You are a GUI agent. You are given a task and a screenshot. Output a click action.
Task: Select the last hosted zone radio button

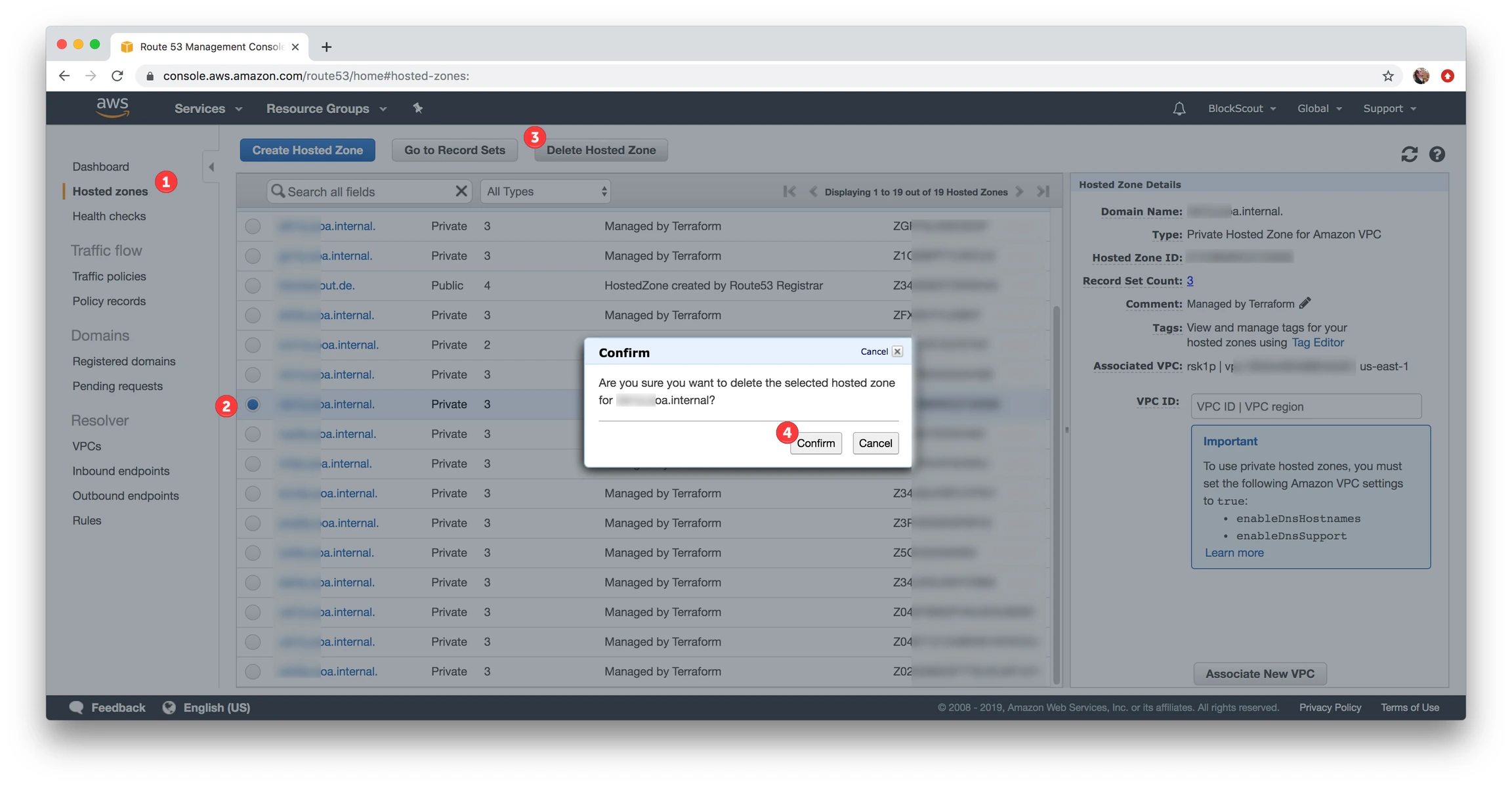click(x=253, y=672)
